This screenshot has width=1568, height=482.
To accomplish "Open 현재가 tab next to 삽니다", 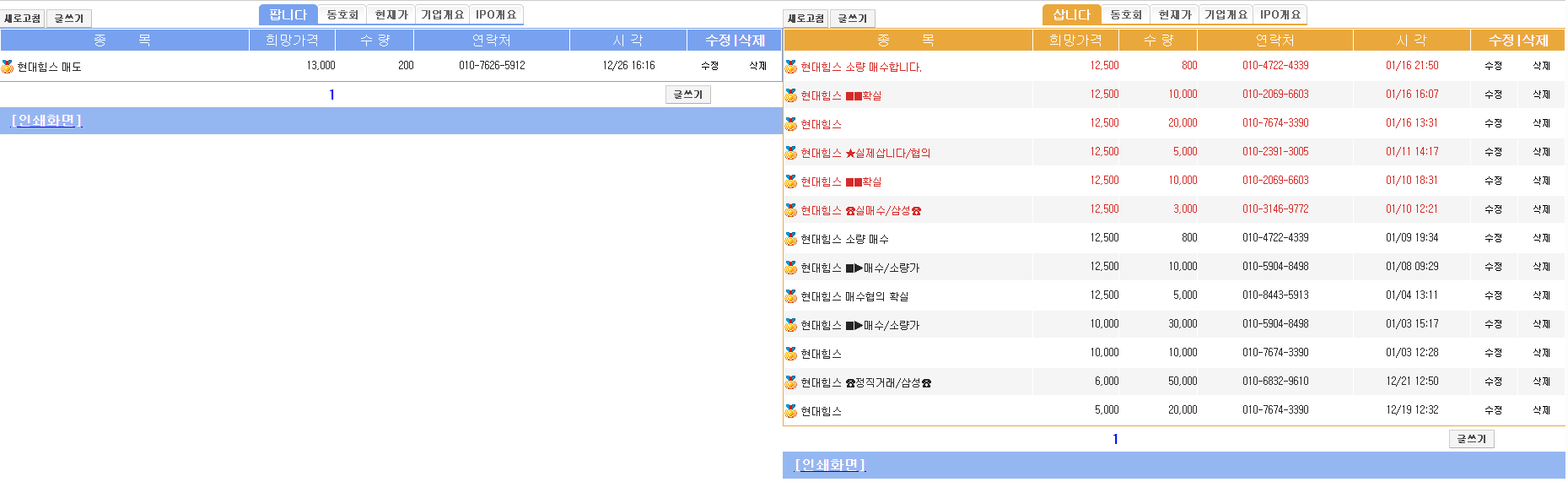I will coord(1175,14).
